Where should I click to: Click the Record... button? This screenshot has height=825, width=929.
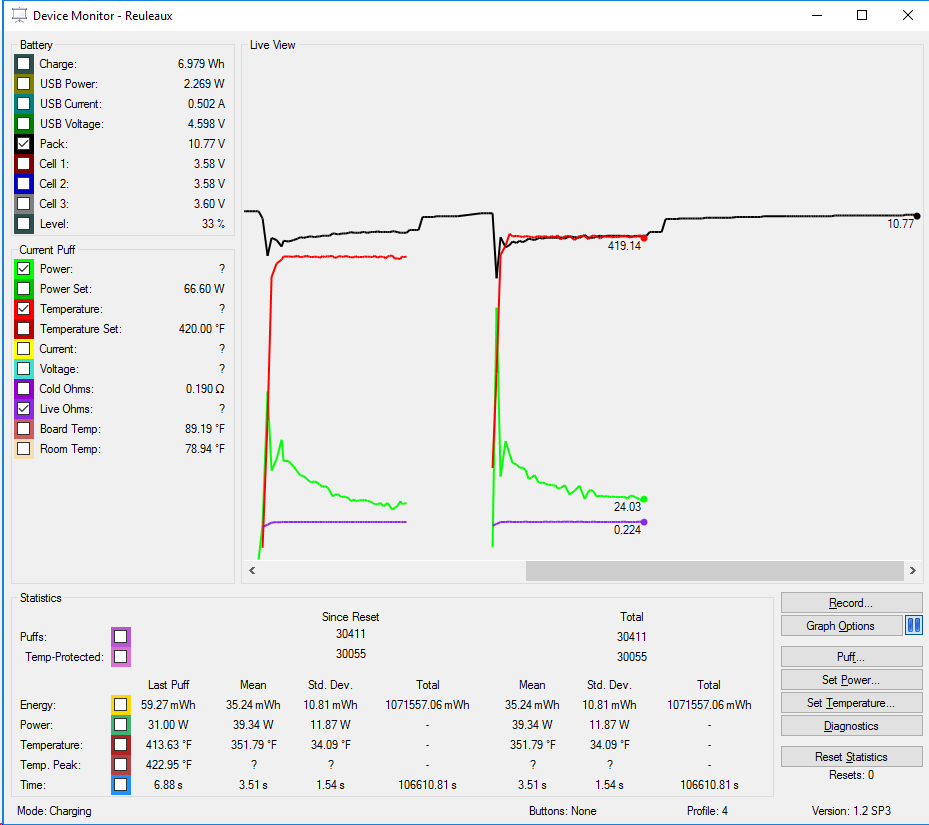click(x=851, y=603)
